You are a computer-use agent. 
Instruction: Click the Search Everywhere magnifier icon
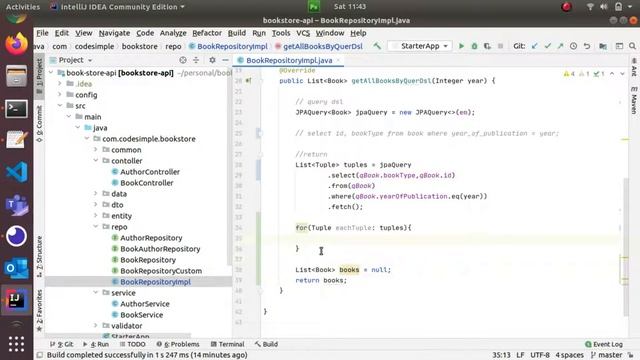[632, 46]
